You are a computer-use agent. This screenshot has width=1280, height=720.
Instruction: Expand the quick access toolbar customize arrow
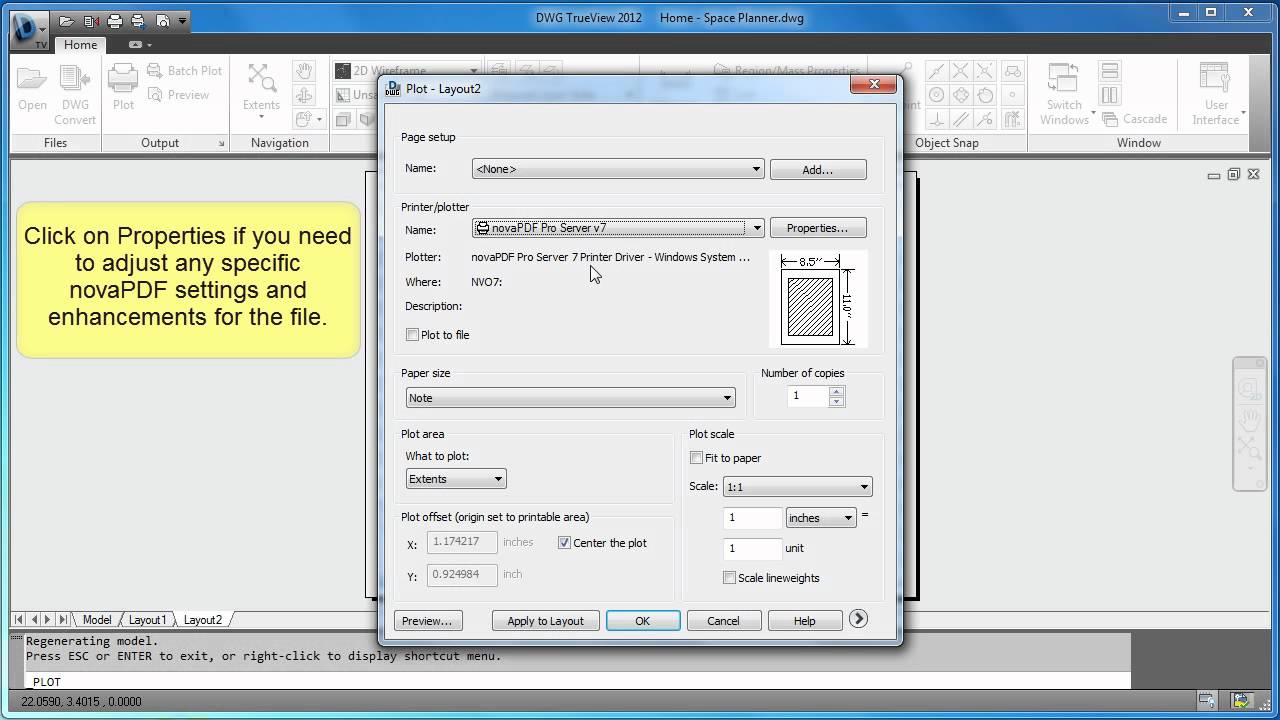point(182,20)
